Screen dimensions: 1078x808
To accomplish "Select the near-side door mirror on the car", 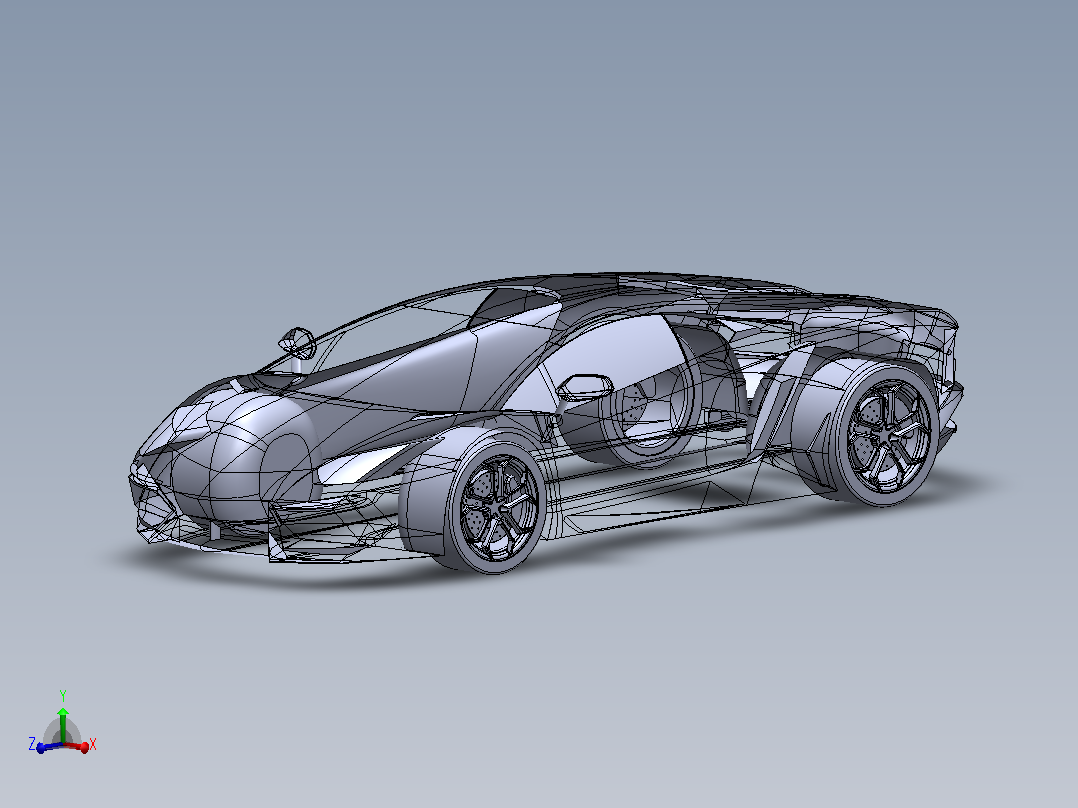I will tap(584, 387).
